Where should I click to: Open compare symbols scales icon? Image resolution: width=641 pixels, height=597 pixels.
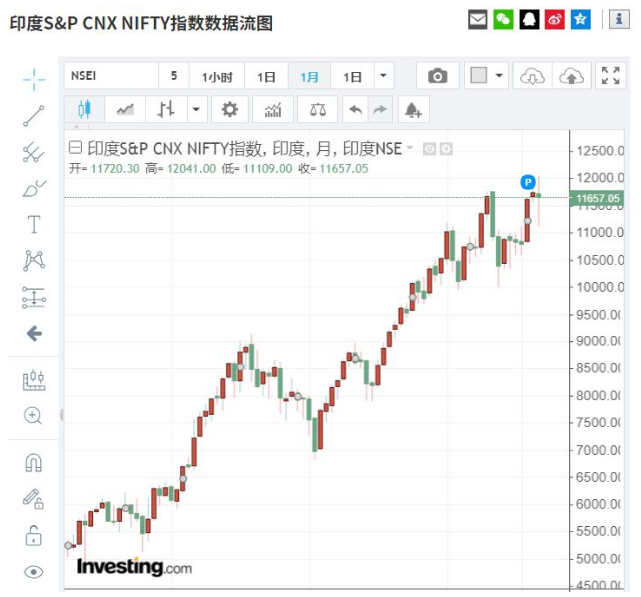tap(318, 109)
